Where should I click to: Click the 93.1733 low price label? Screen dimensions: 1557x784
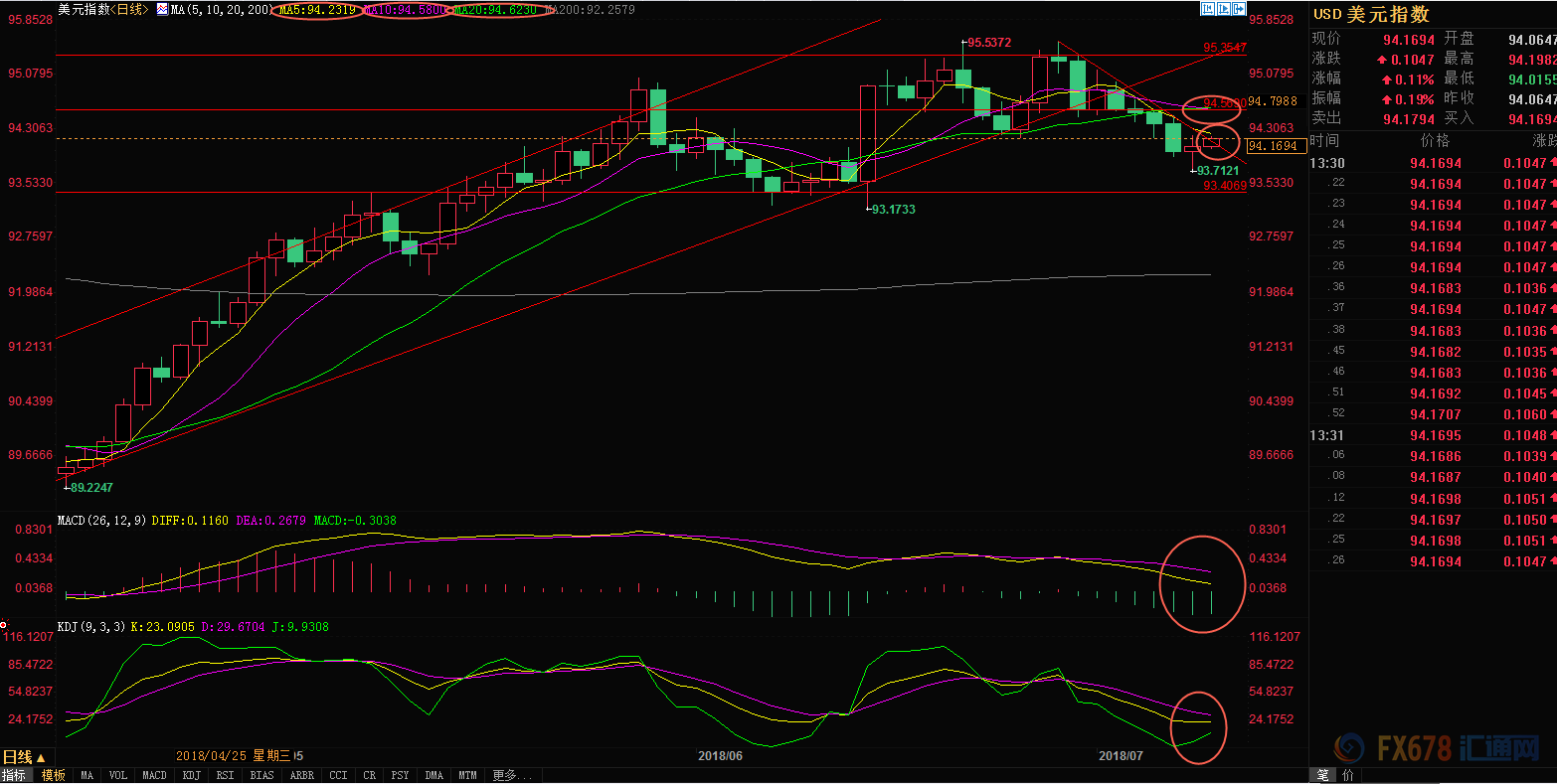coord(894,210)
